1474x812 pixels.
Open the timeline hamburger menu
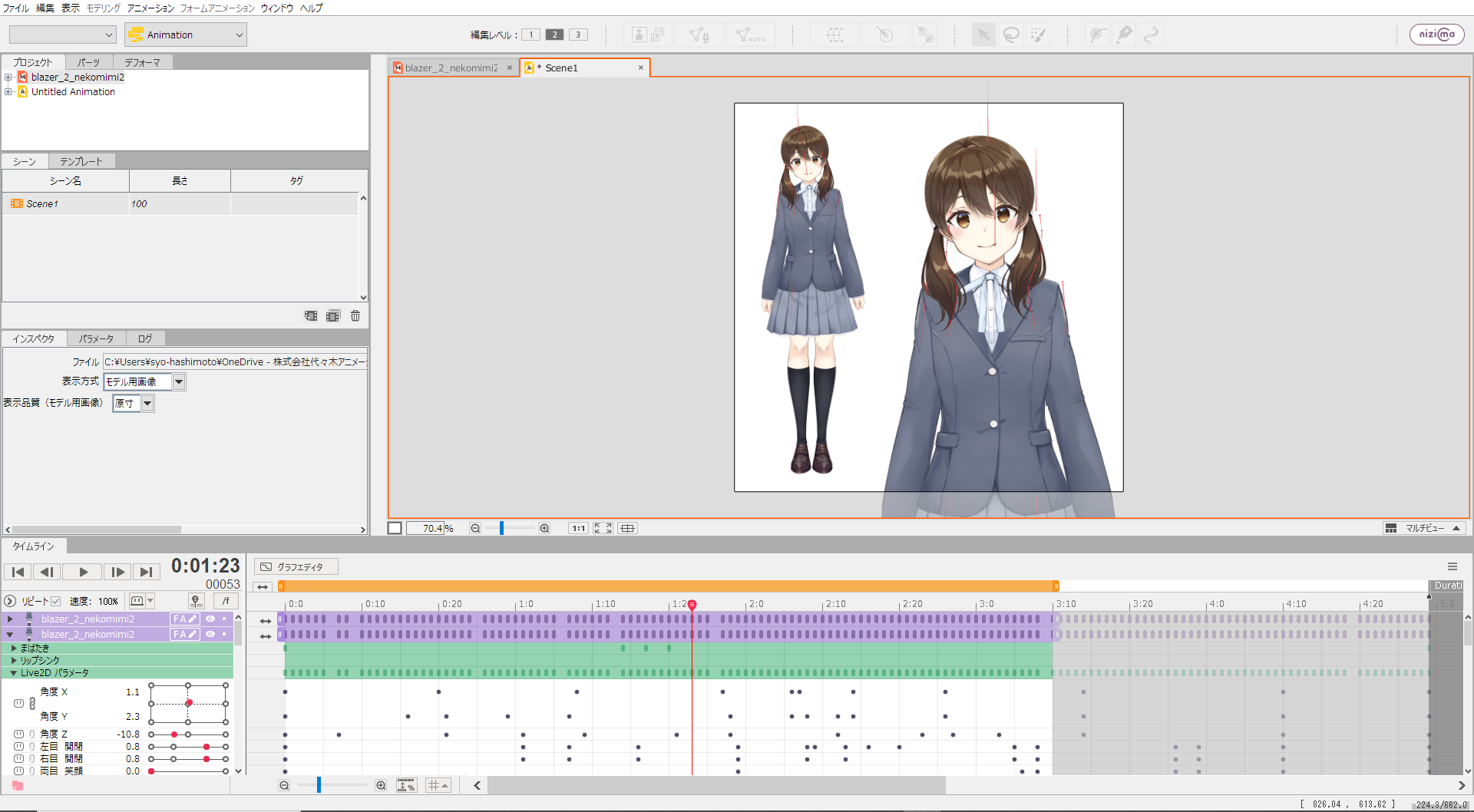(1453, 566)
